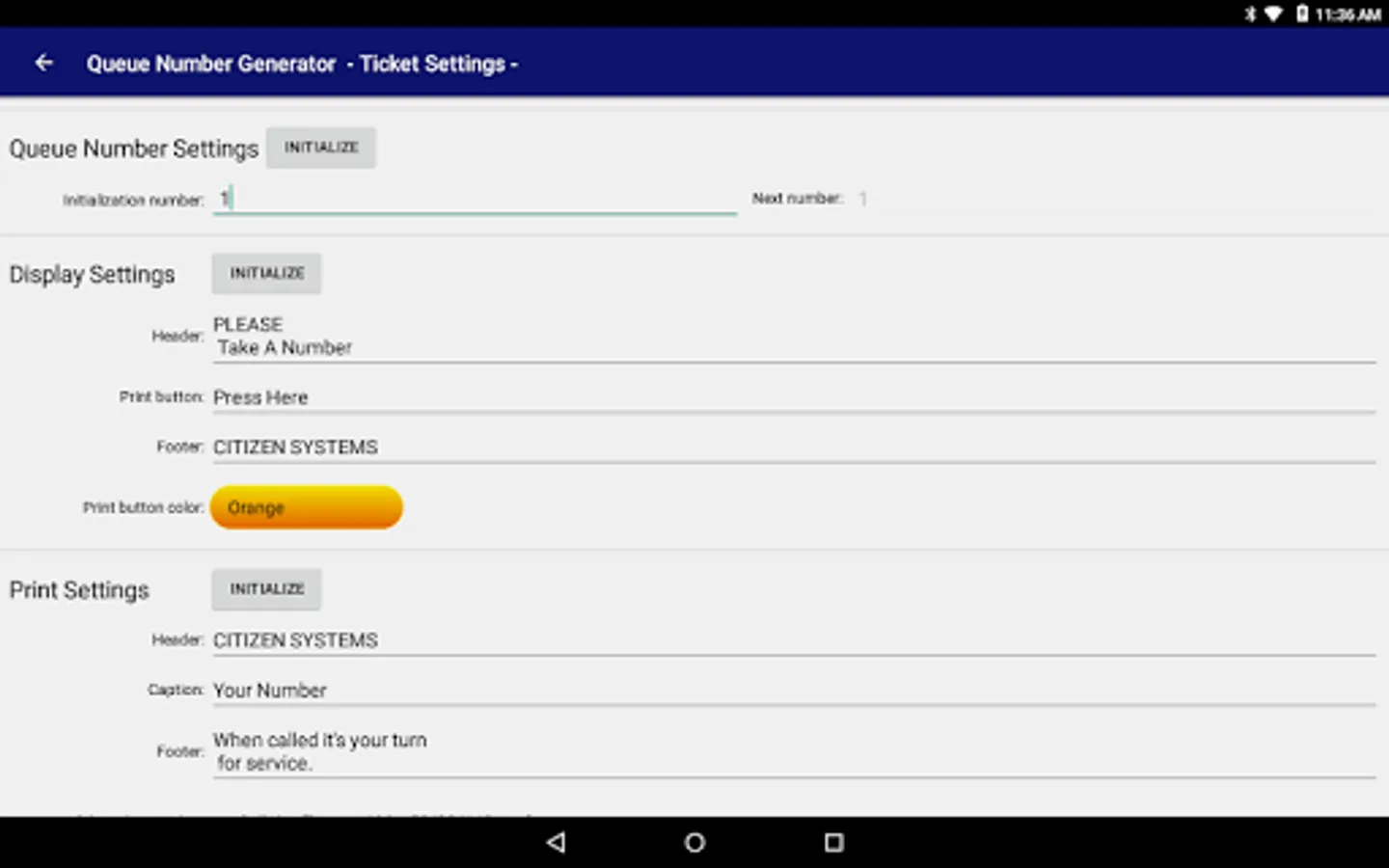Click the 'Display Settings' heading
This screenshot has width=1389, height=868.
[x=93, y=275]
